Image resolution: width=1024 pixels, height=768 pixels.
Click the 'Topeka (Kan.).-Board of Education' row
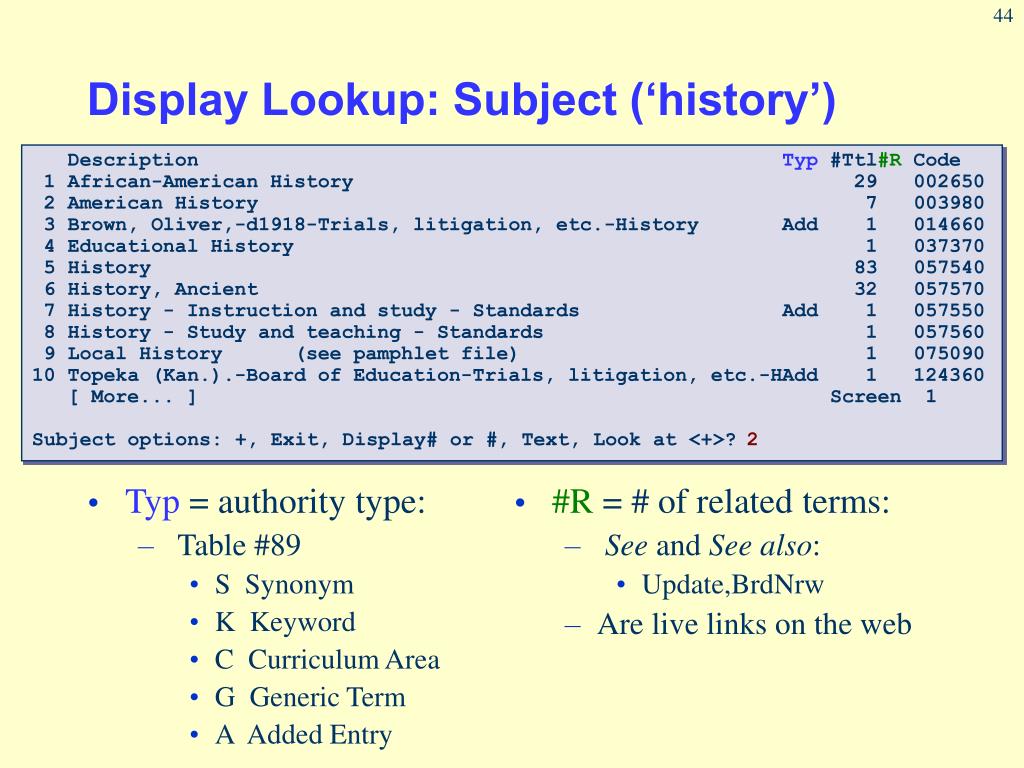tap(508, 375)
